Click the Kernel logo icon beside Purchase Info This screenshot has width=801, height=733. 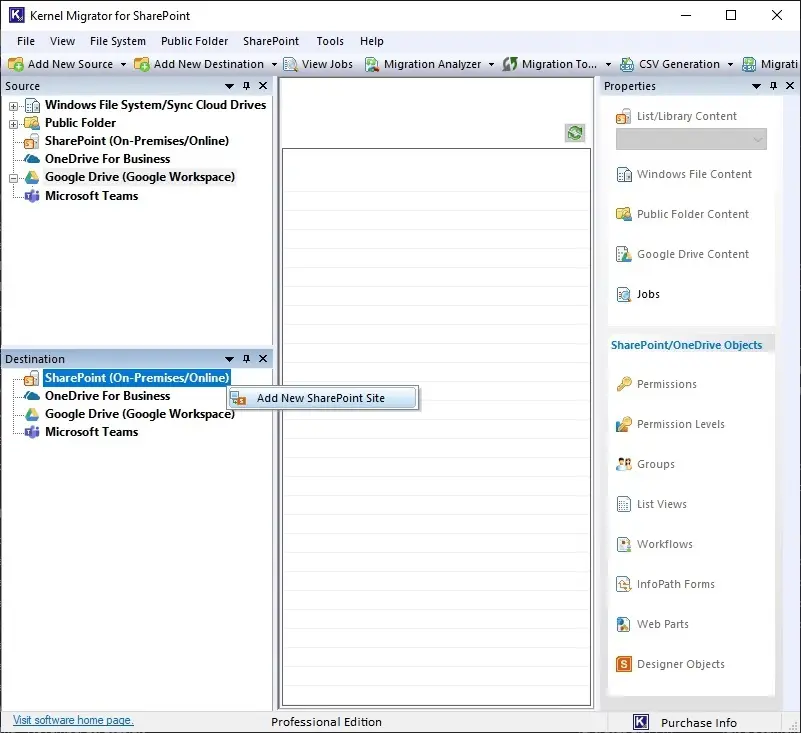pos(641,722)
